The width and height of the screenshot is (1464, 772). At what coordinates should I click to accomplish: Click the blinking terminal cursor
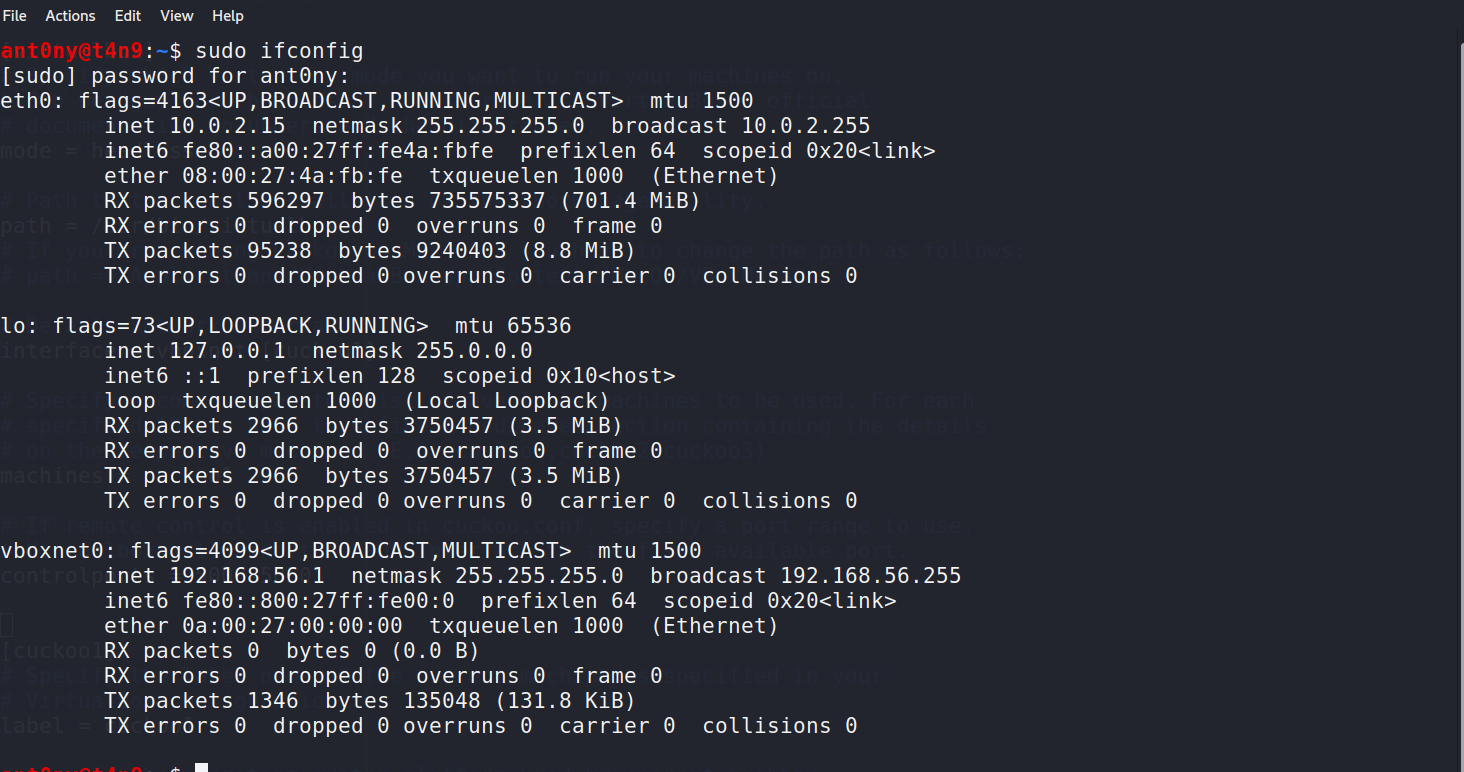(x=200, y=767)
